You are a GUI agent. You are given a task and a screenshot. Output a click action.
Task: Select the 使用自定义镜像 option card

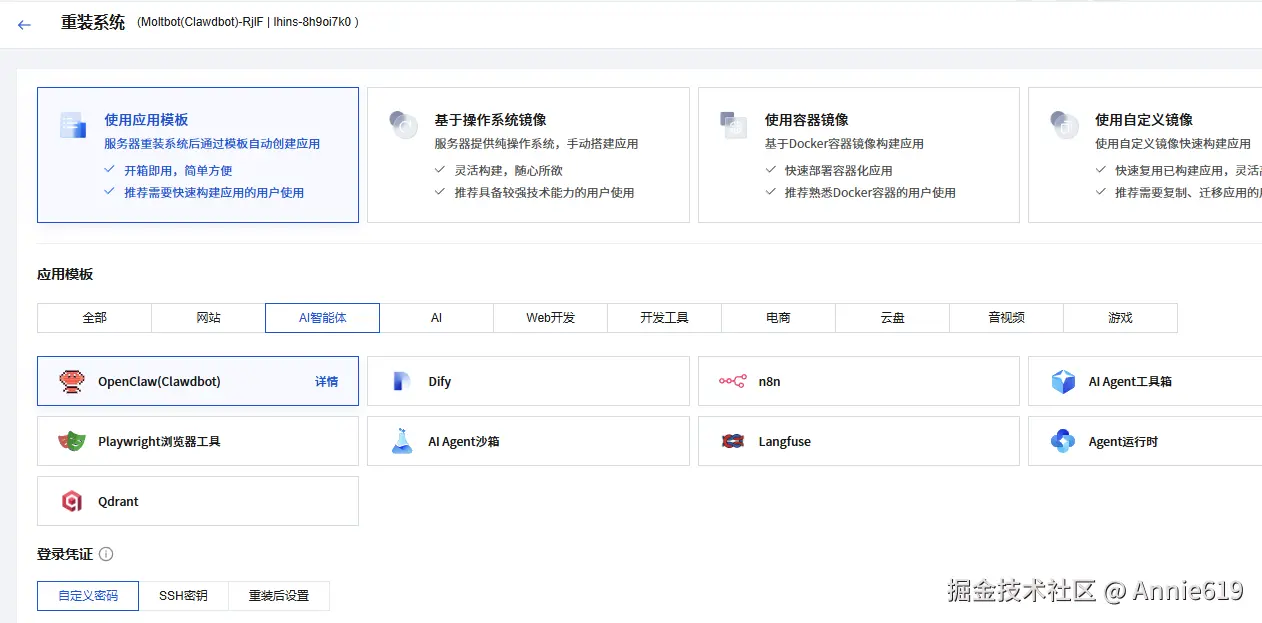coord(1145,154)
